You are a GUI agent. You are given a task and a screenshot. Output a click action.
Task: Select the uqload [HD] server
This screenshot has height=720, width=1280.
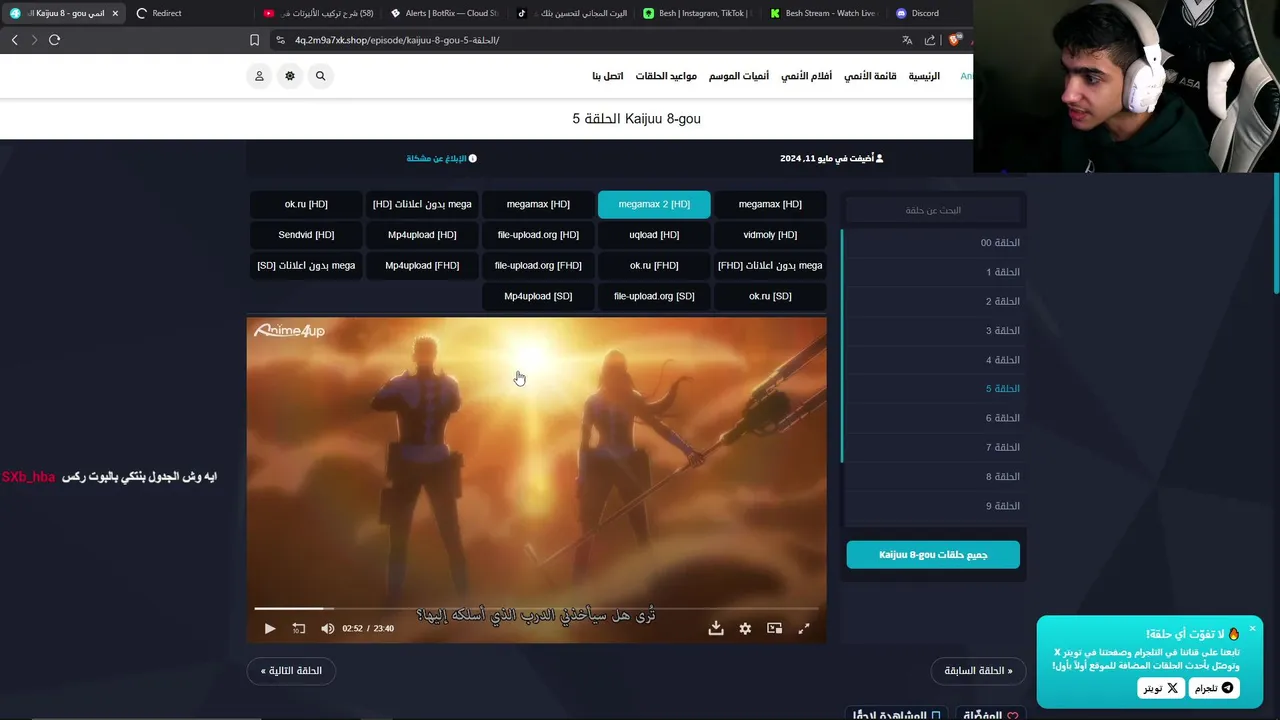[654, 235]
